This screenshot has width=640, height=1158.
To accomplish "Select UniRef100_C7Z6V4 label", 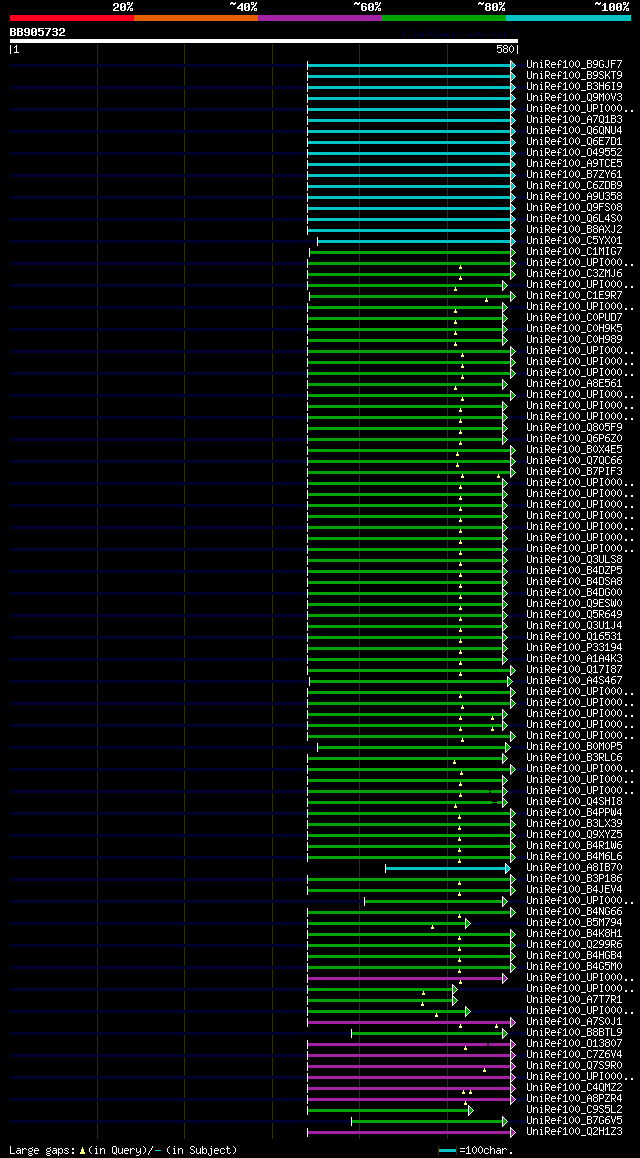I will point(574,1054).
